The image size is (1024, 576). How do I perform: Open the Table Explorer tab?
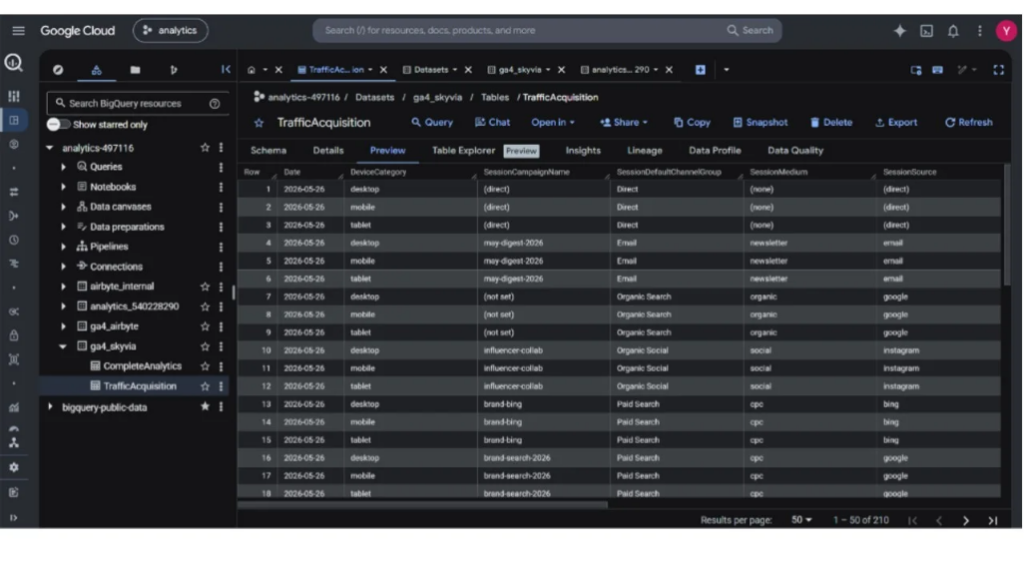463,150
